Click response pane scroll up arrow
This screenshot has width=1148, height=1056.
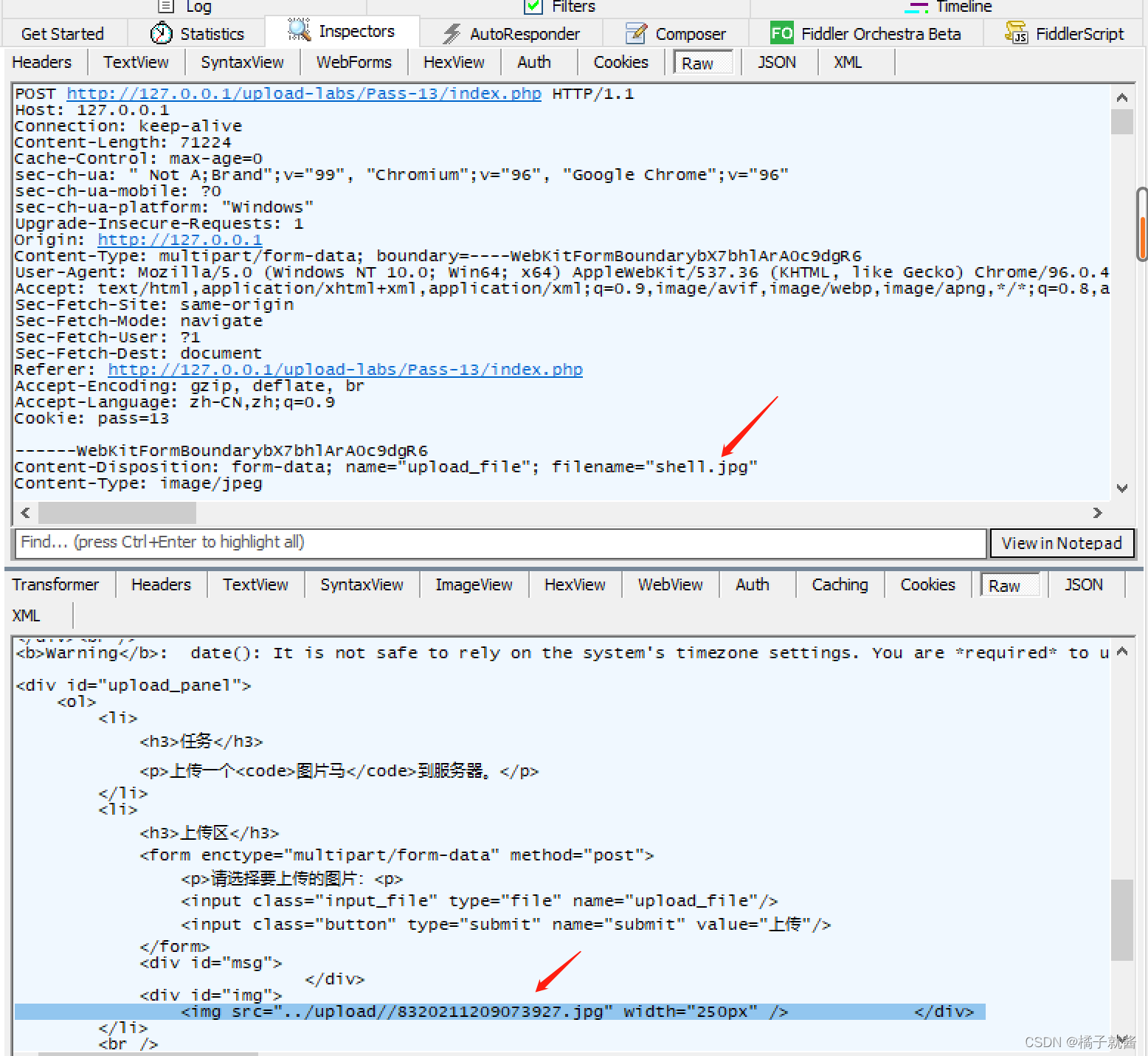tap(1121, 651)
